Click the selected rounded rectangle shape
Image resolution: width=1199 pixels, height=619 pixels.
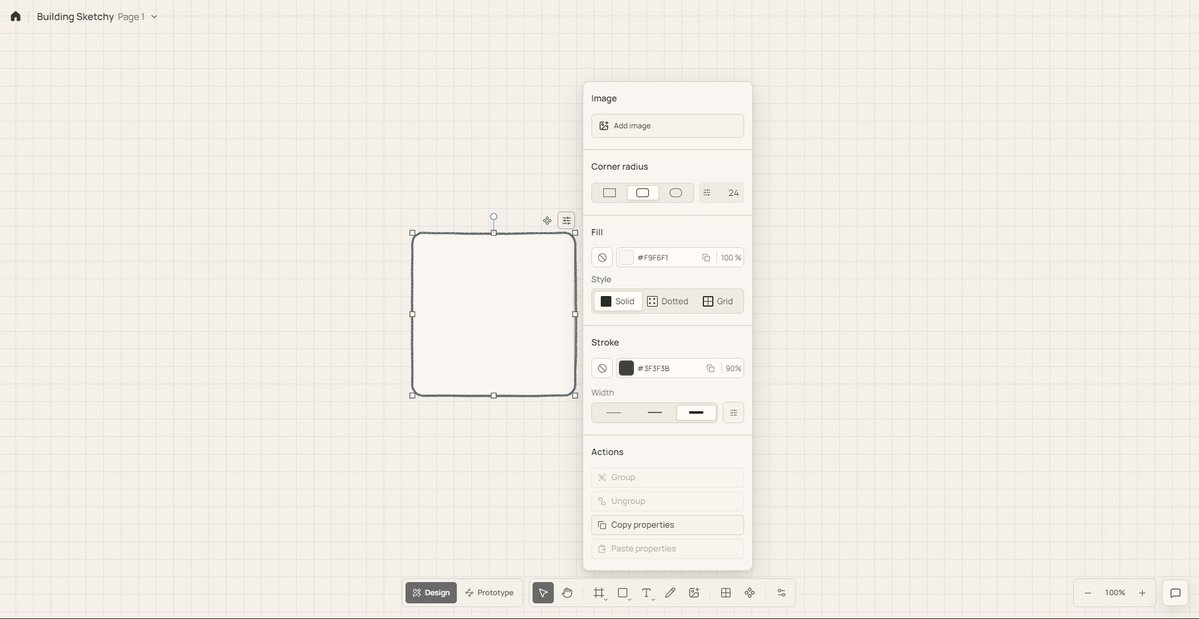click(x=494, y=314)
